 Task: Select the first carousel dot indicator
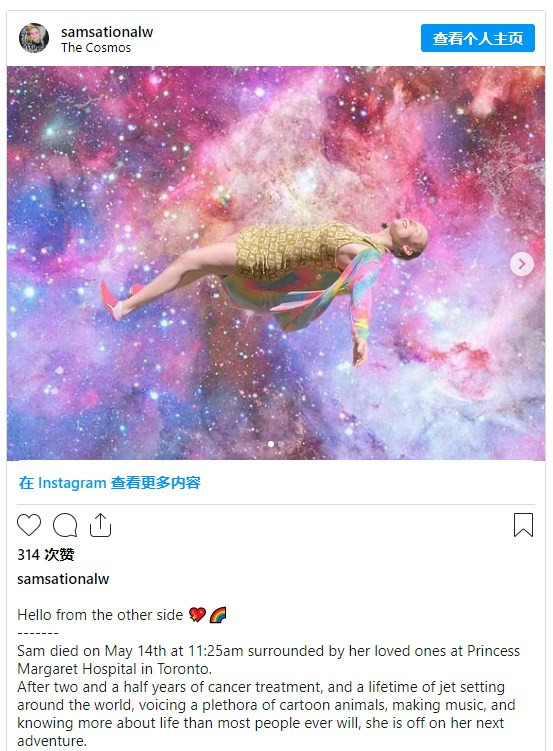point(271,444)
